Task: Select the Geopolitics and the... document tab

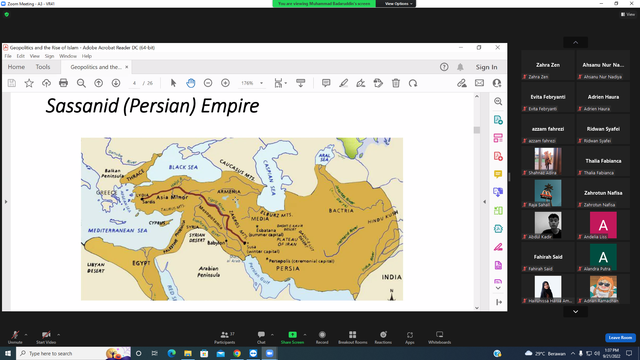Action: [96, 67]
